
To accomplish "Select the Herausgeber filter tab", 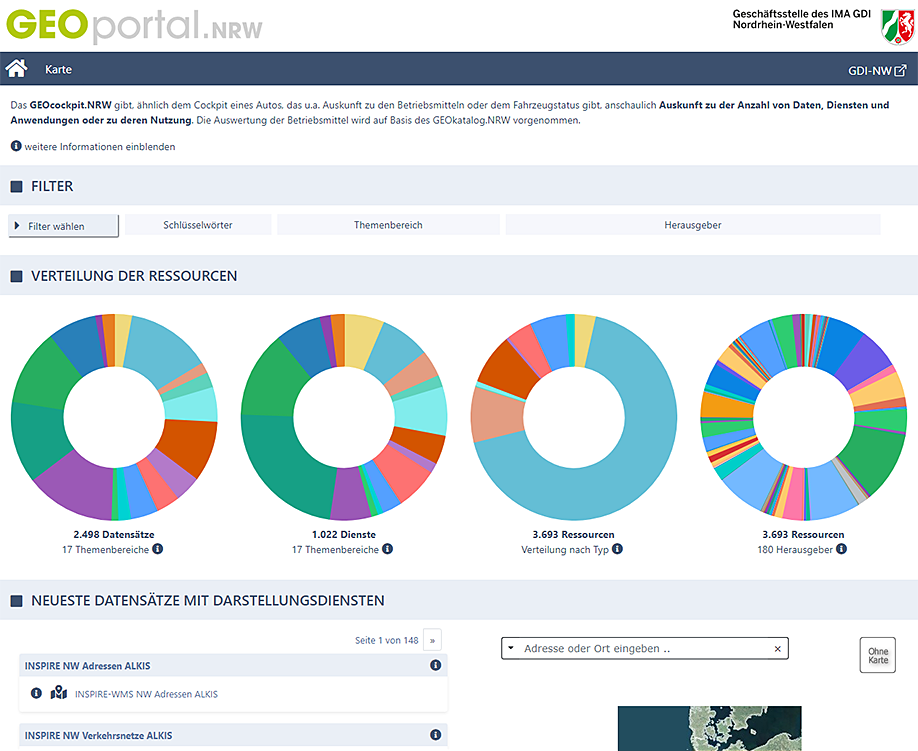I will click(x=693, y=225).
